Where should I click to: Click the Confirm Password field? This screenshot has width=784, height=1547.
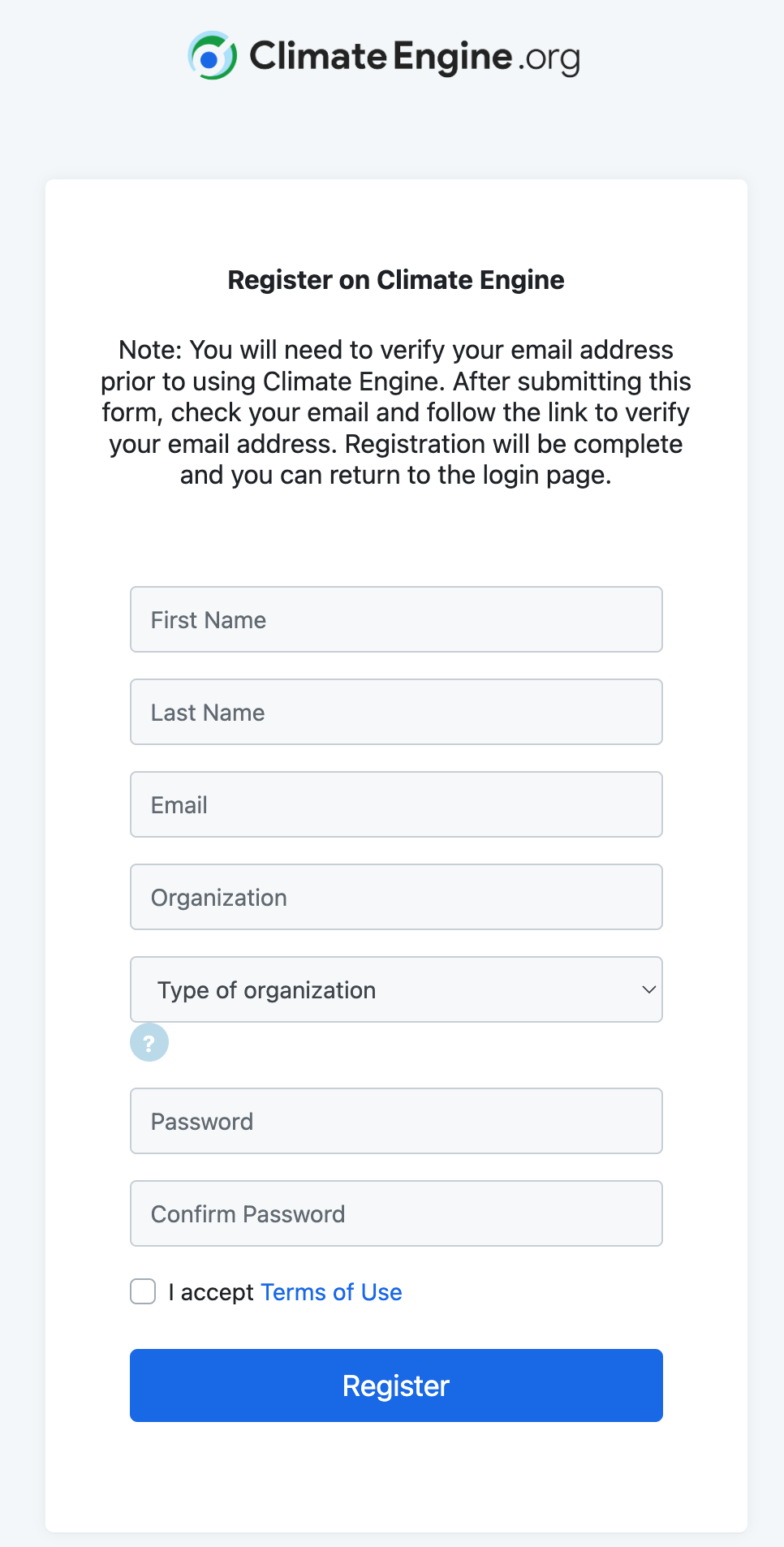pyautogui.click(x=396, y=1213)
